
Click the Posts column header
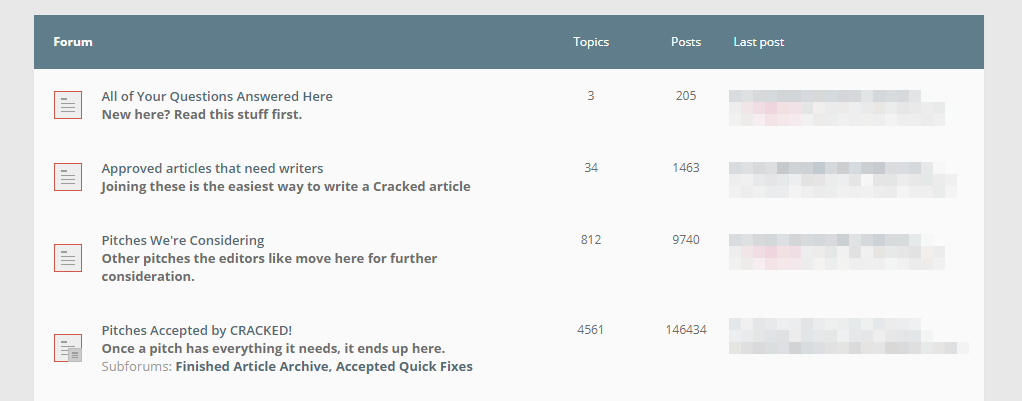point(686,43)
